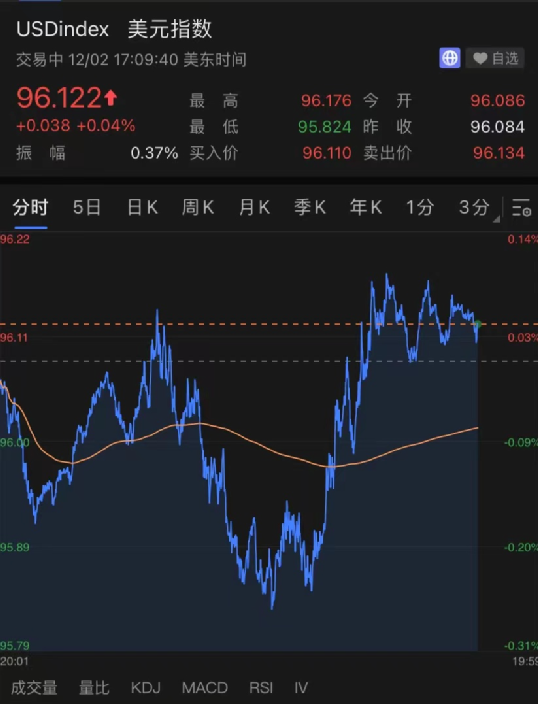Choose the 季K quarterly tab
This screenshot has width=538, height=704.
coord(310,207)
